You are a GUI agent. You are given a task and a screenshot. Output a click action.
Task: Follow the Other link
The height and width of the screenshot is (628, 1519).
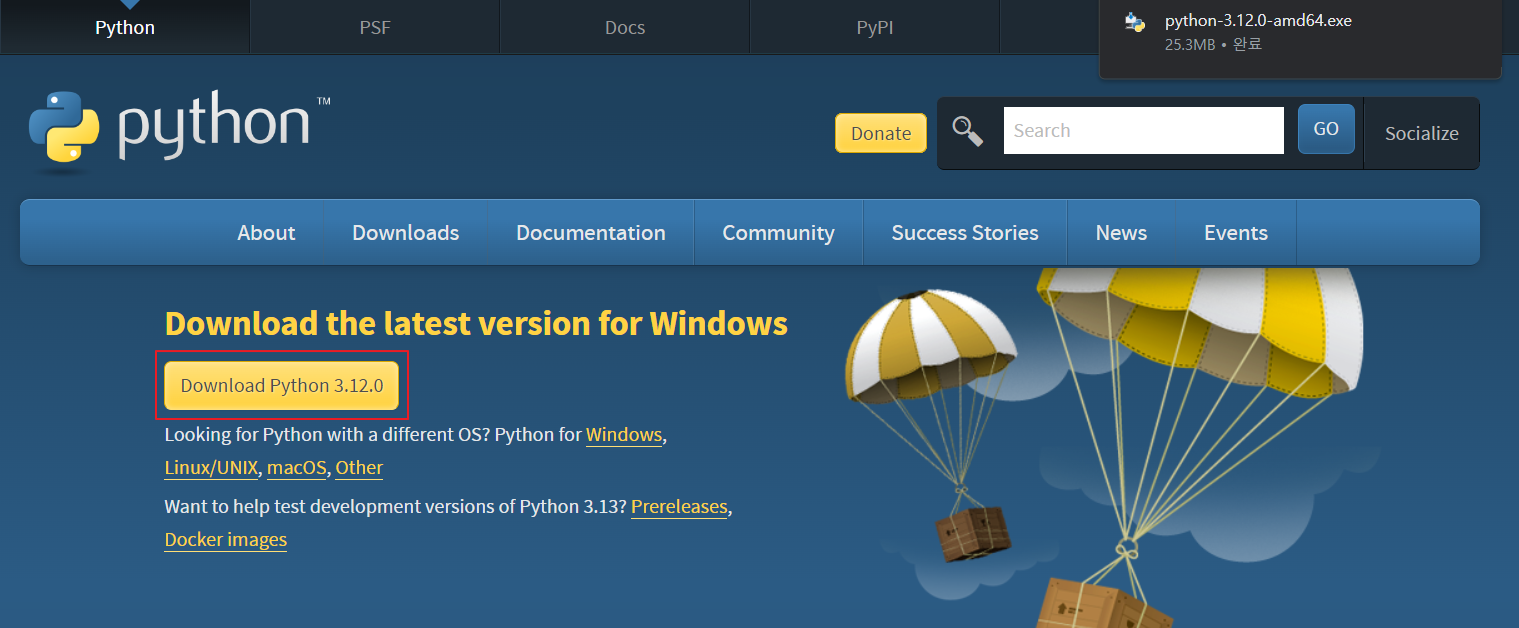[359, 467]
